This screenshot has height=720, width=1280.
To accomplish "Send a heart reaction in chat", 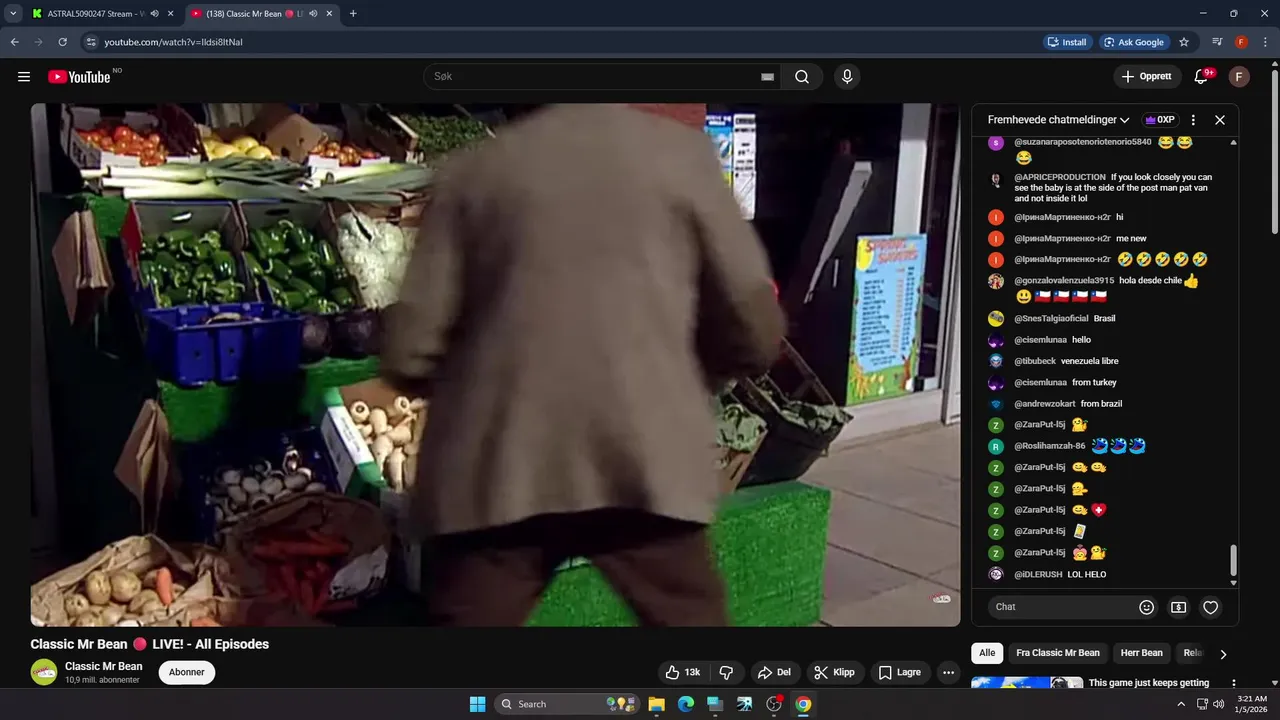I will (x=1211, y=607).
